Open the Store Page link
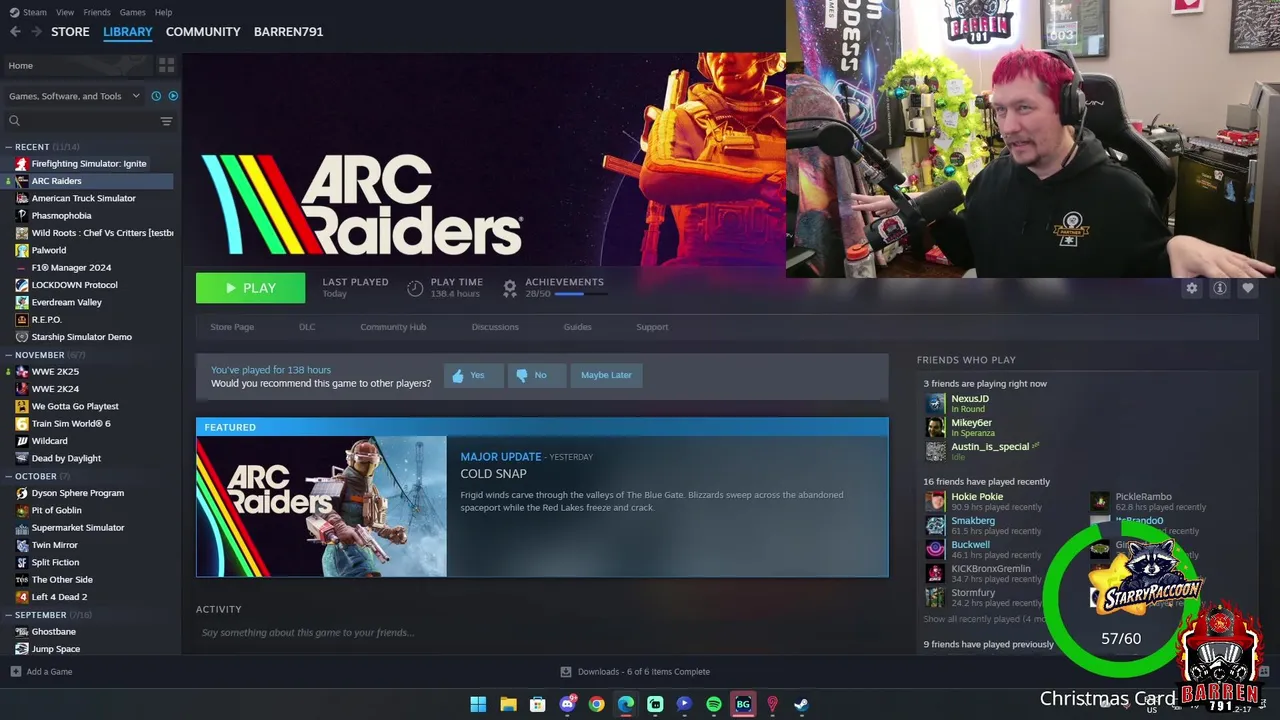Viewport: 1280px width, 720px height. [232, 327]
